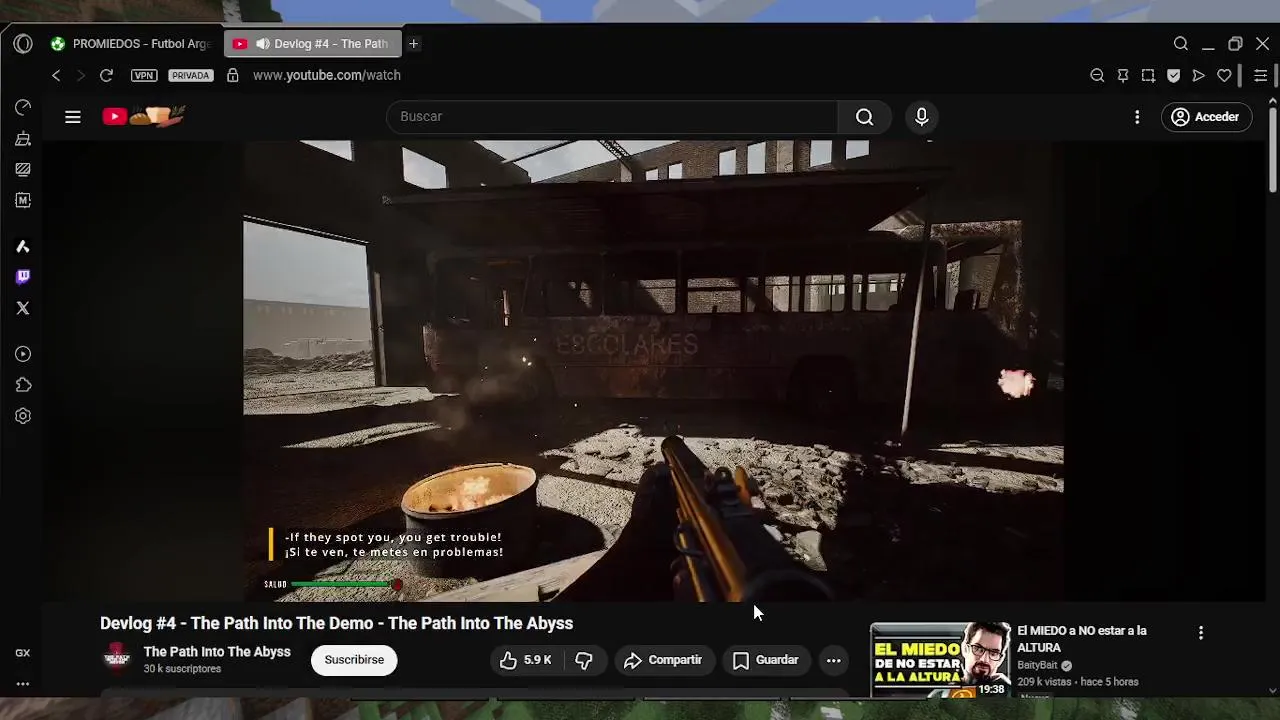Open the Opera GX main menu logo
1280x720 pixels.
[x=23, y=44]
